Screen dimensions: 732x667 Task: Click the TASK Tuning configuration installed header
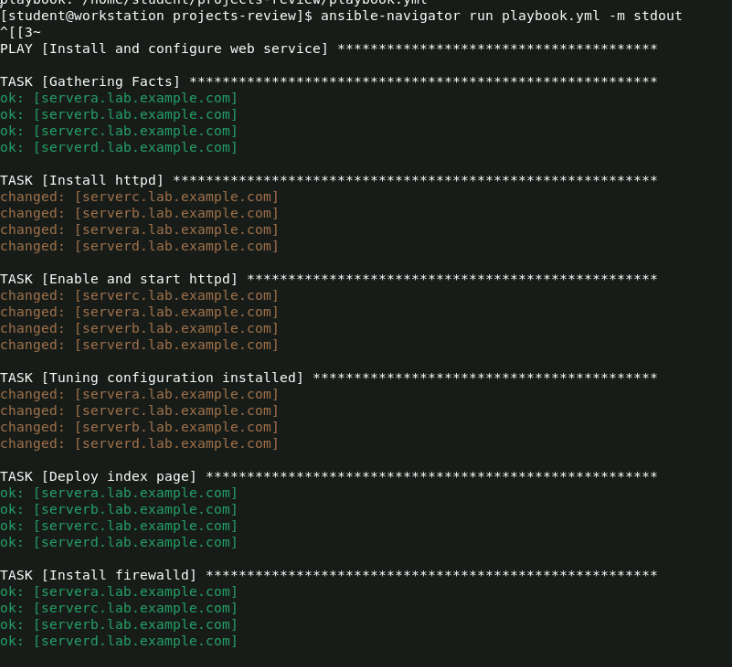click(x=152, y=378)
